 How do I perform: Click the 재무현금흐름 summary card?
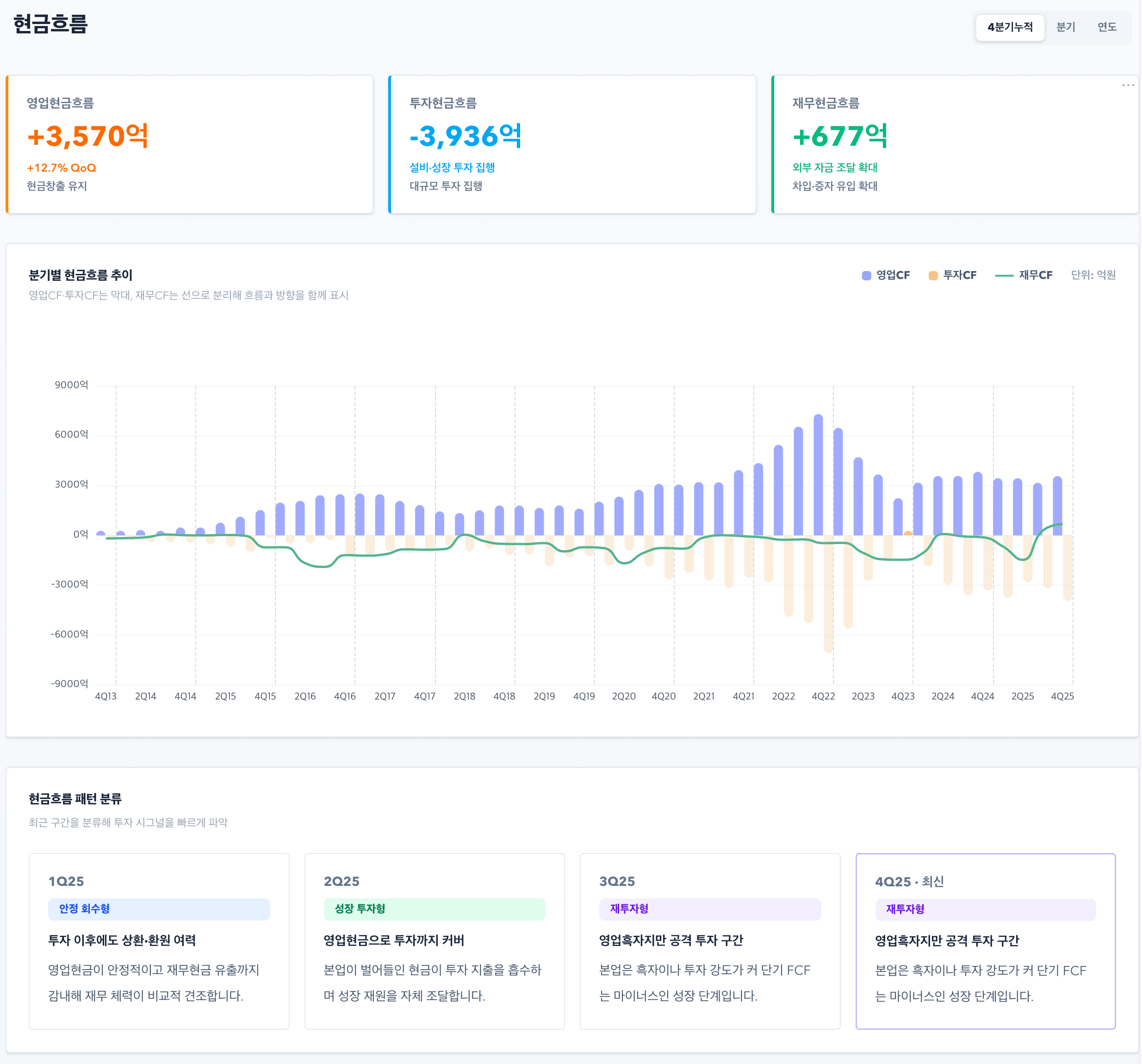[x=954, y=144]
